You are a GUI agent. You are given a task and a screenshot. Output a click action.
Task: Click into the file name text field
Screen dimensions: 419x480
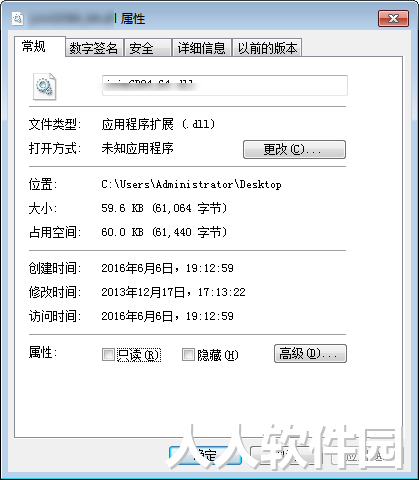225,86
